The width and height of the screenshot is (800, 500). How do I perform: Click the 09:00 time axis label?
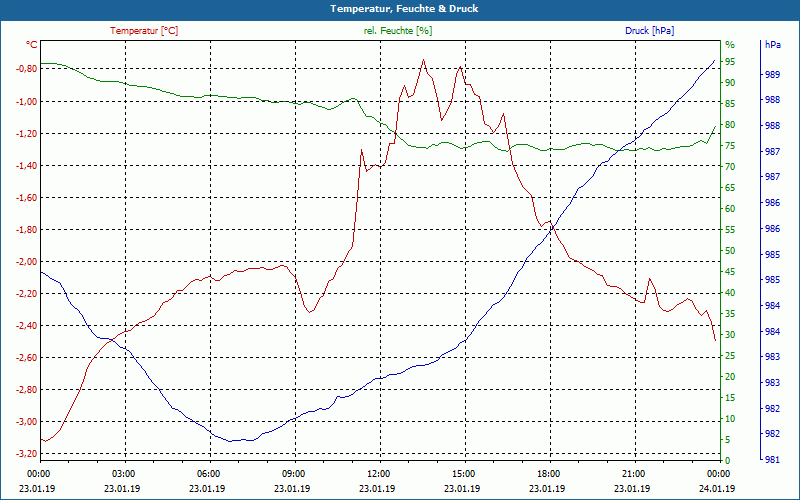295,474
